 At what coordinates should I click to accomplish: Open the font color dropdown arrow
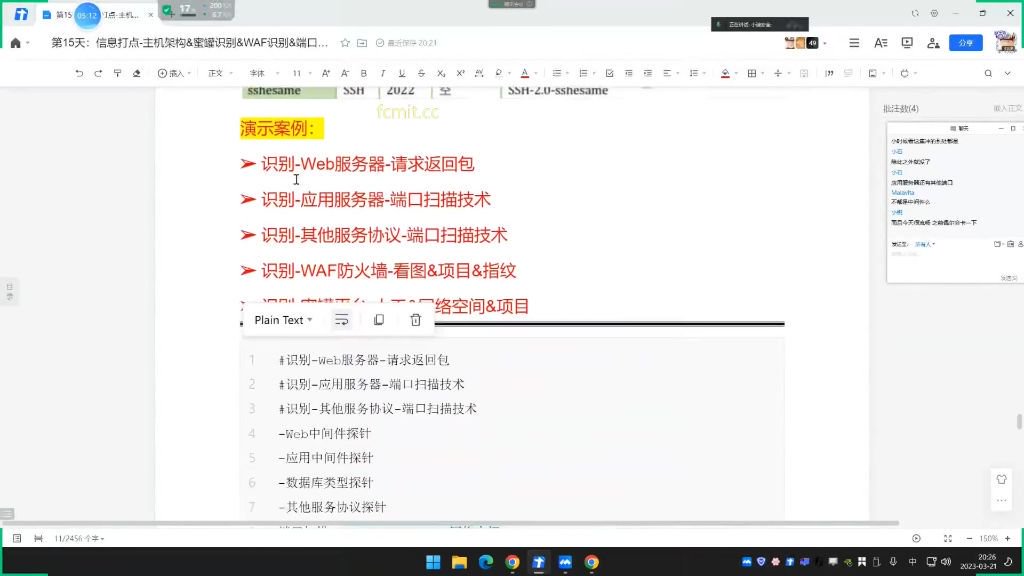[x=536, y=73]
